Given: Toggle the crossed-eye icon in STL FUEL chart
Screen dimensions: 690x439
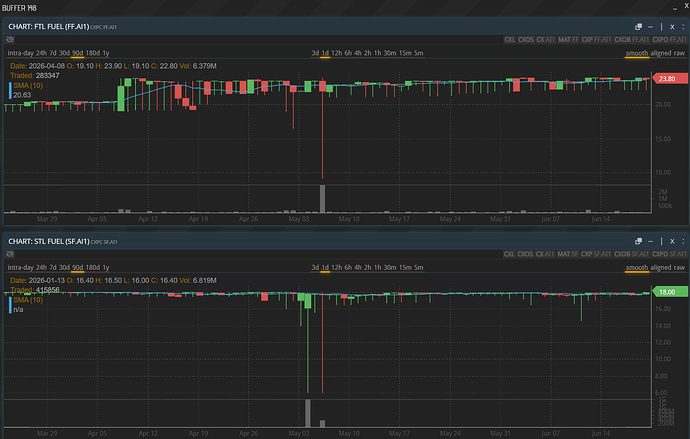Looking at the screenshot, I should pyautogui.click(x=10, y=254).
